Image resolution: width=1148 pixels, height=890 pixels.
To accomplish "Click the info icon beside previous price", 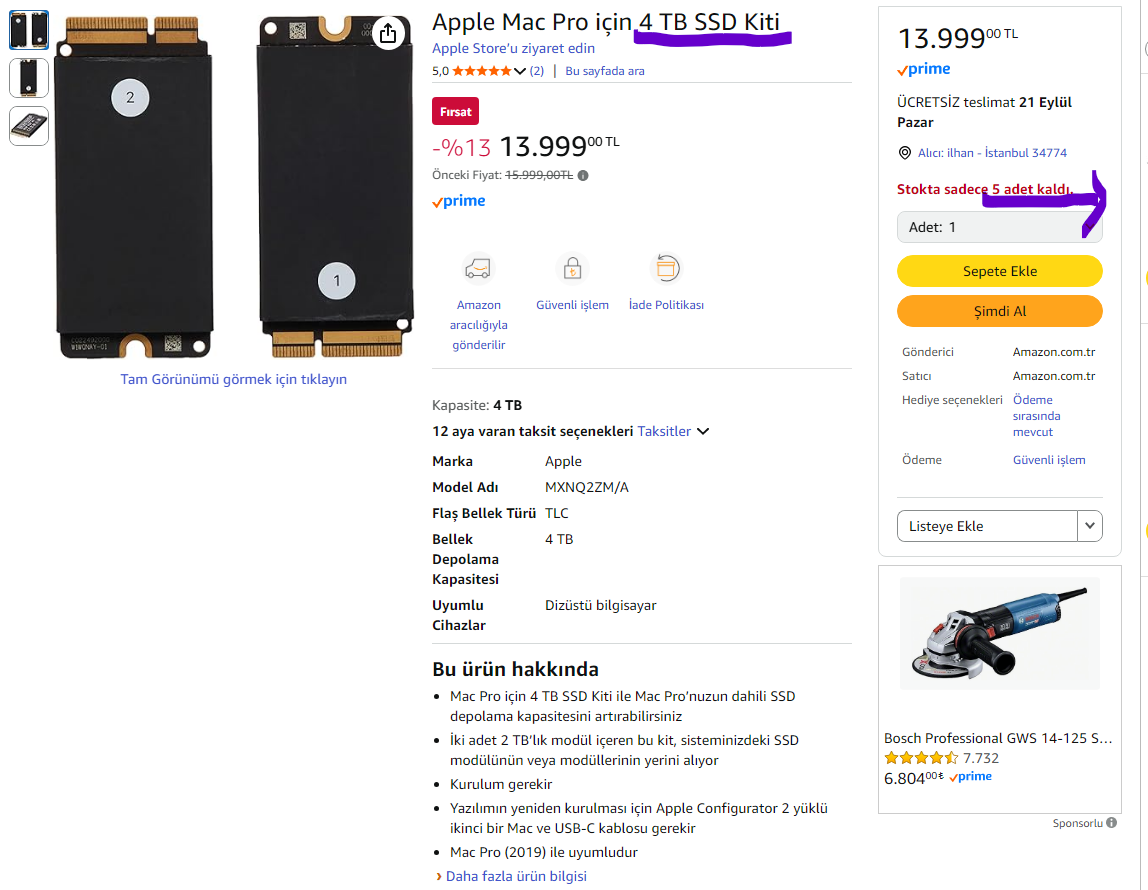I will [x=583, y=175].
